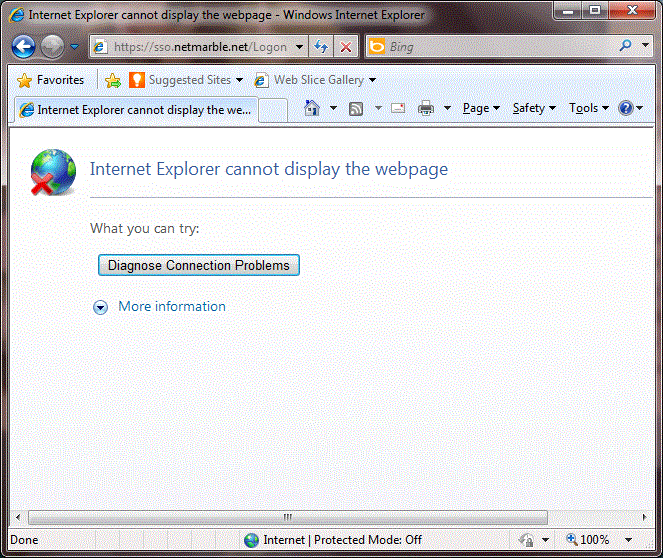This screenshot has width=663, height=558.
Task: Expand the zoom level dropdown arrow
Action: point(629,540)
